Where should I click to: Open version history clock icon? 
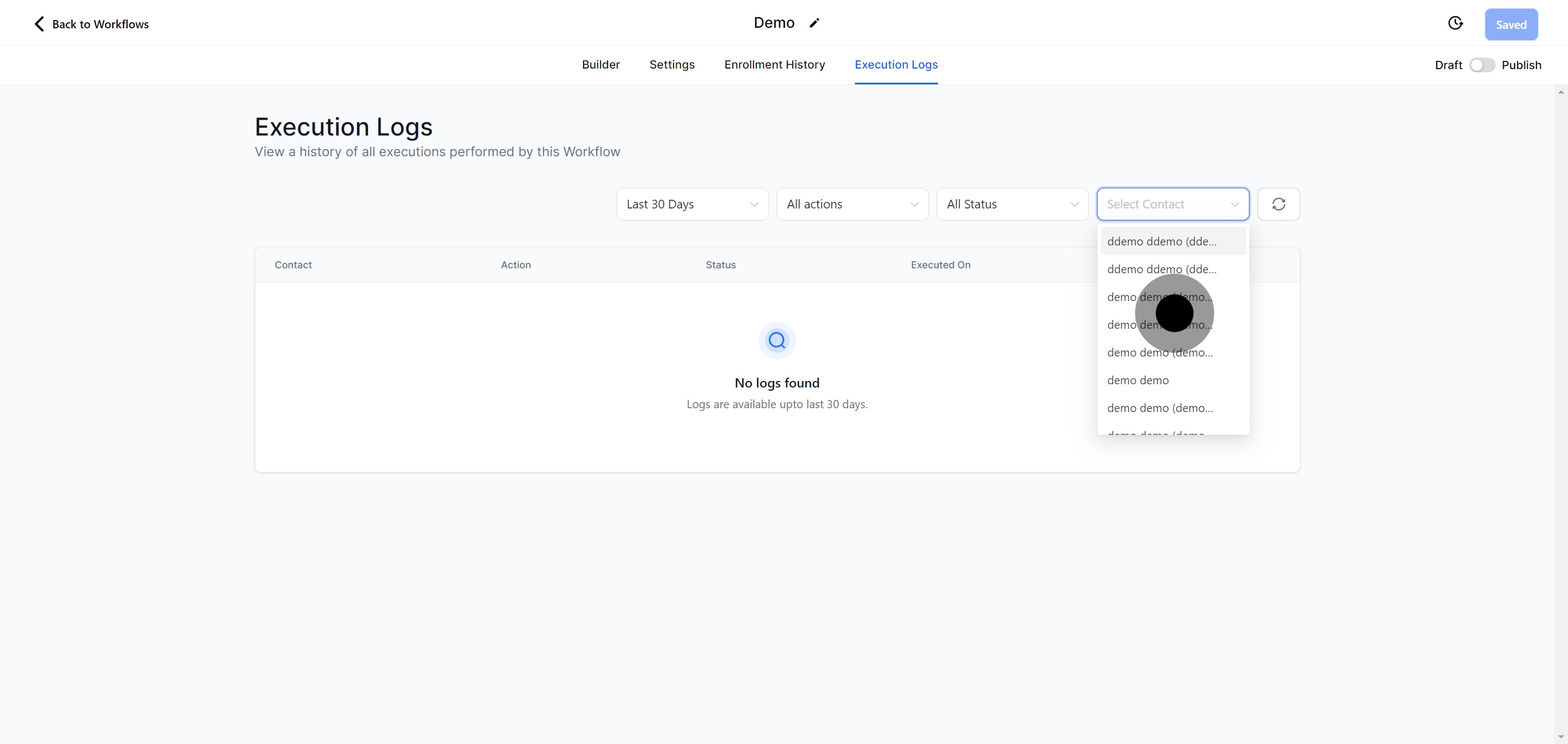click(1455, 23)
